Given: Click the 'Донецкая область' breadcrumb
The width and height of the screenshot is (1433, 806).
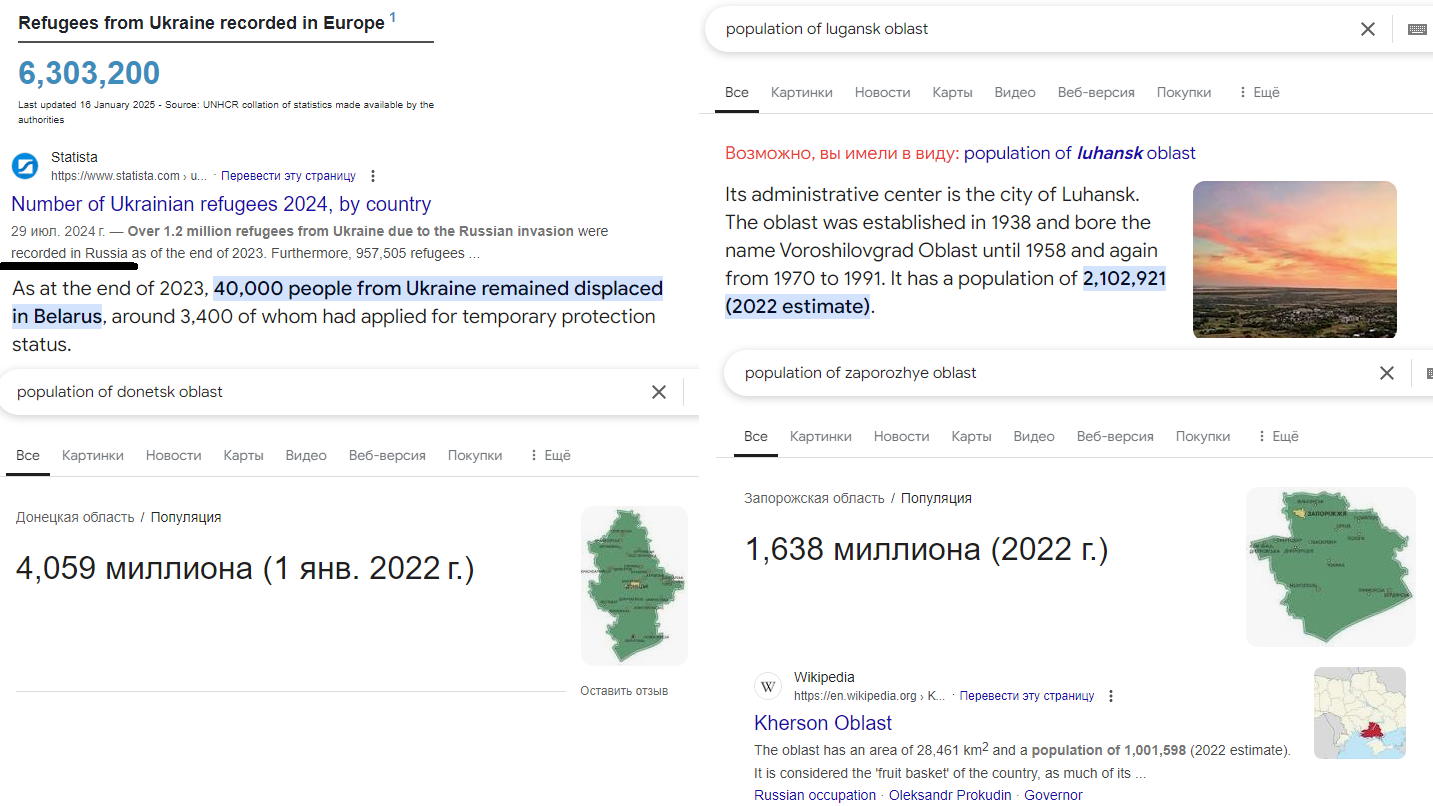Looking at the screenshot, I should pos(75,517).
